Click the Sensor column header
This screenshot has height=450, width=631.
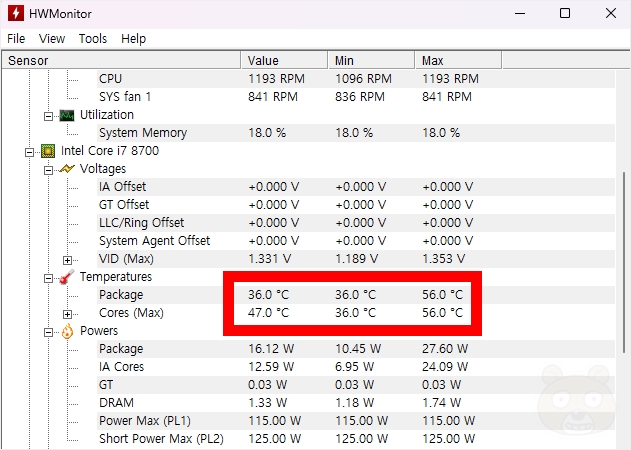coord(121,60)
